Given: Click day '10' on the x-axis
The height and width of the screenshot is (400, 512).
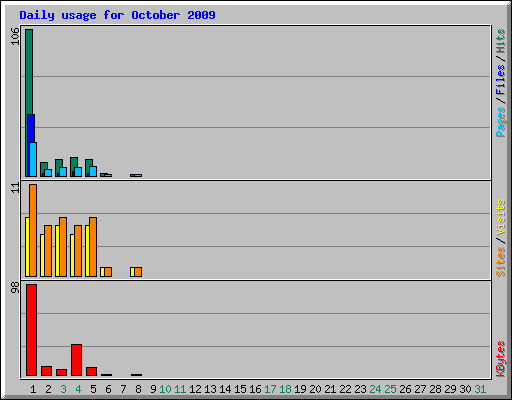Looking at the screenshot, I should click(165, 389).
